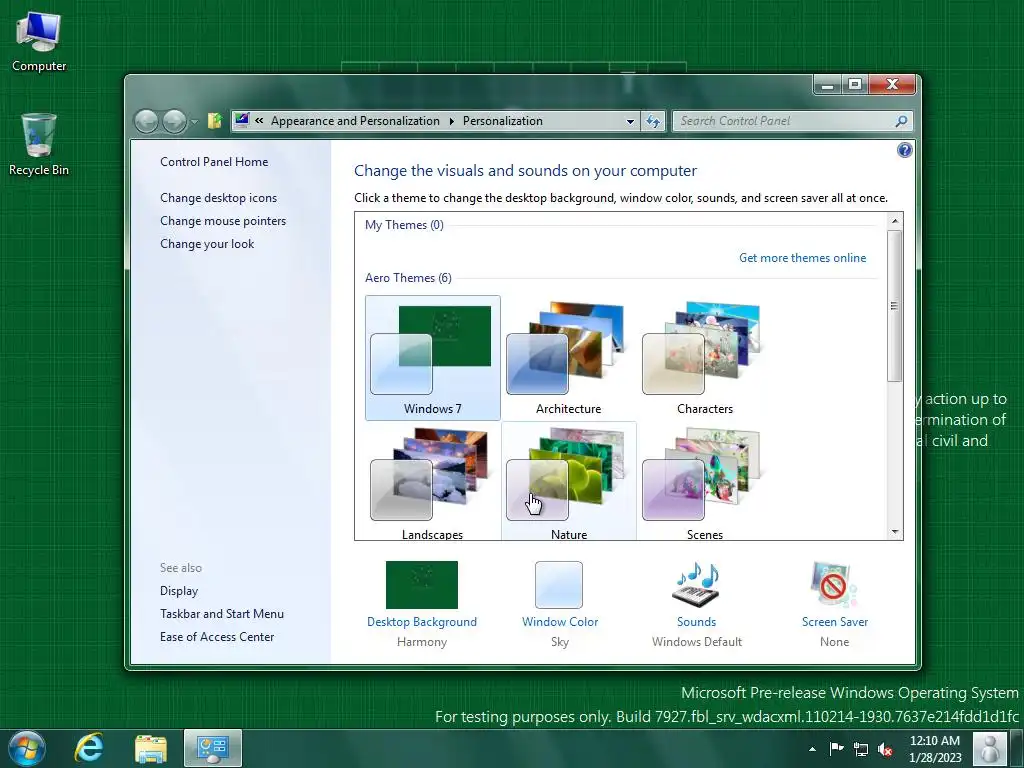
Task: Show hidden breadcrumb levels via double chevron
Action: point(259,121)
